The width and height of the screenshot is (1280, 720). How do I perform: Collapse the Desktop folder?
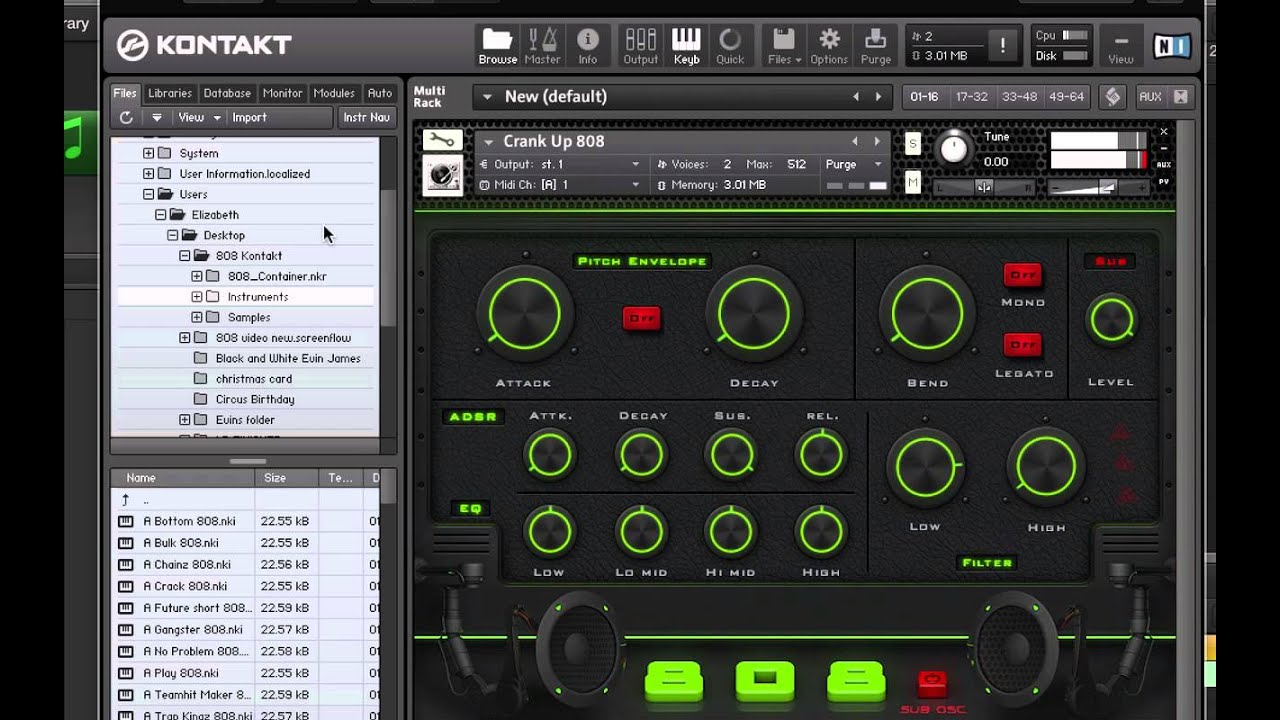(x=172, y=235)
